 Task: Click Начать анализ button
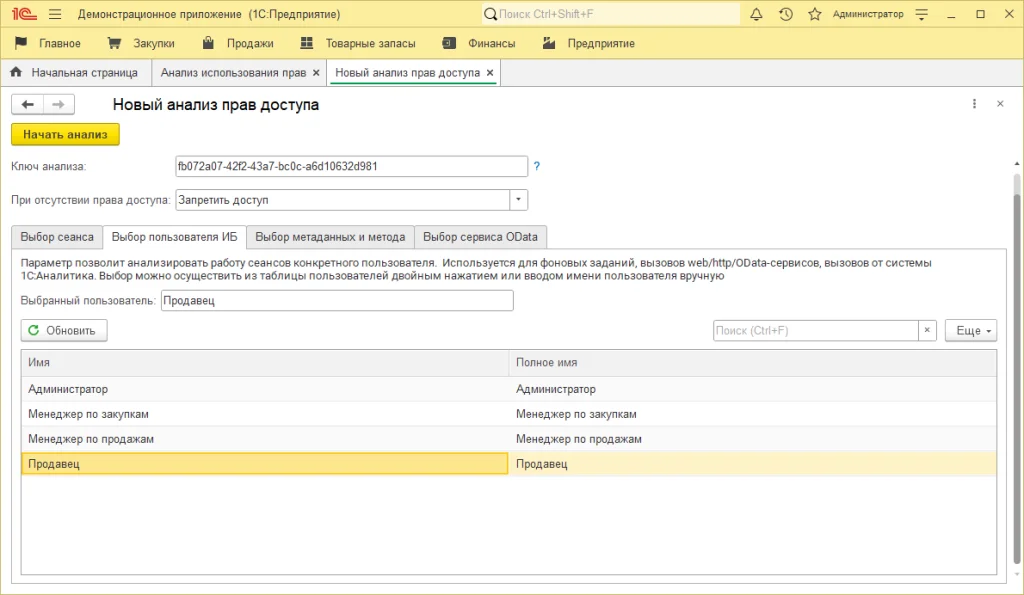(x=65, y=135)
